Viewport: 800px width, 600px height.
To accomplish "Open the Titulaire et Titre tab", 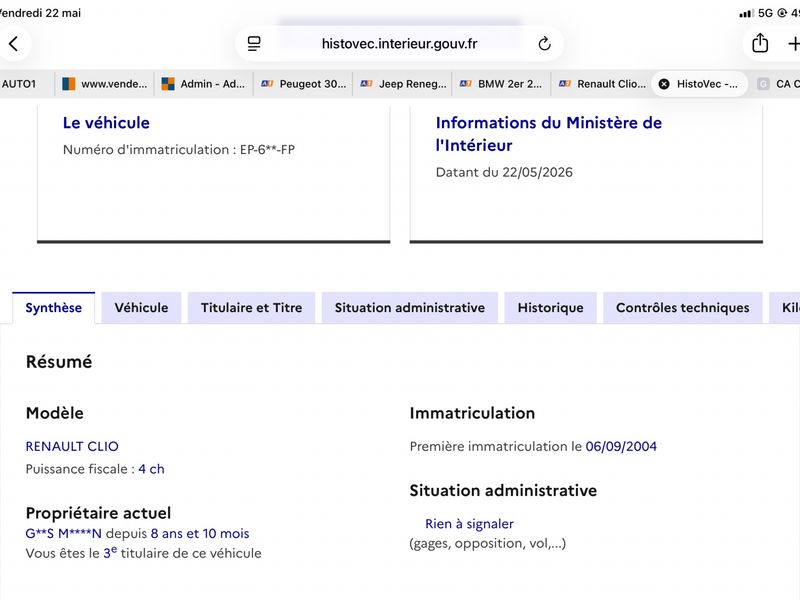I will point(252,308).
